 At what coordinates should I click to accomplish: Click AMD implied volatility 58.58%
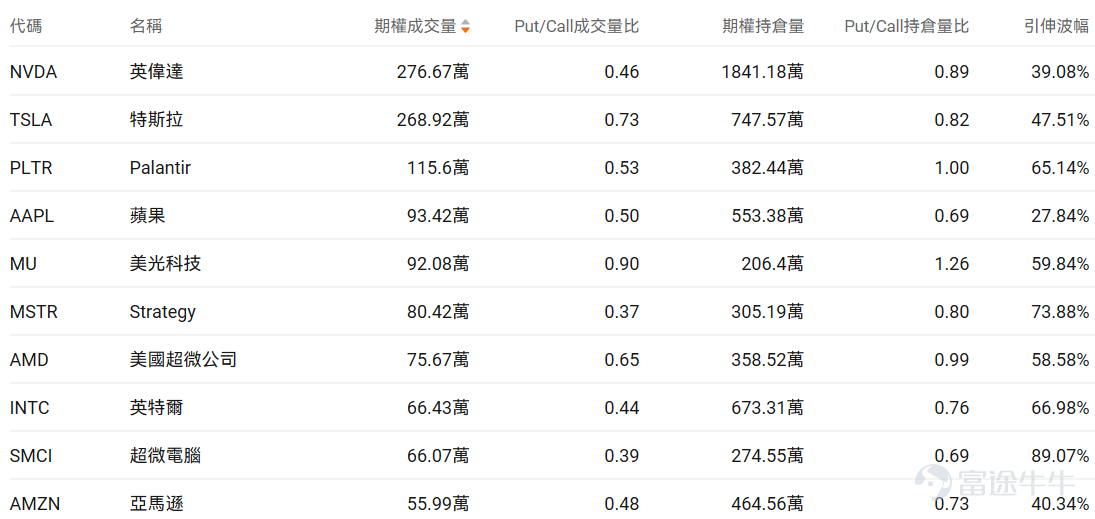click(1060, 360)
